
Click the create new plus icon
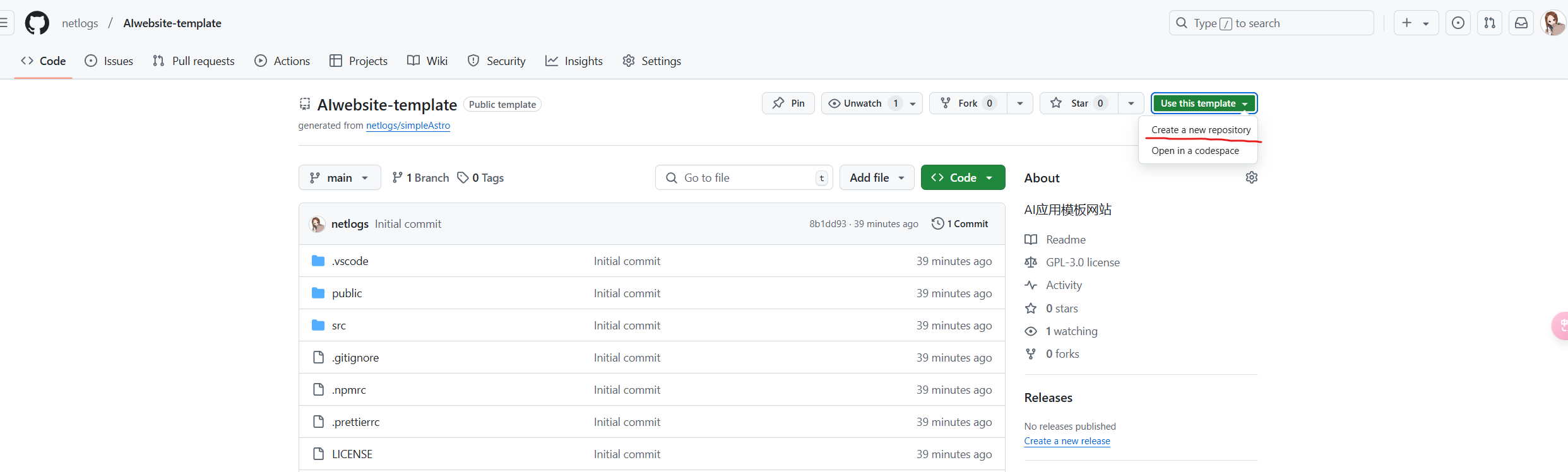(x=1407, y=23)
